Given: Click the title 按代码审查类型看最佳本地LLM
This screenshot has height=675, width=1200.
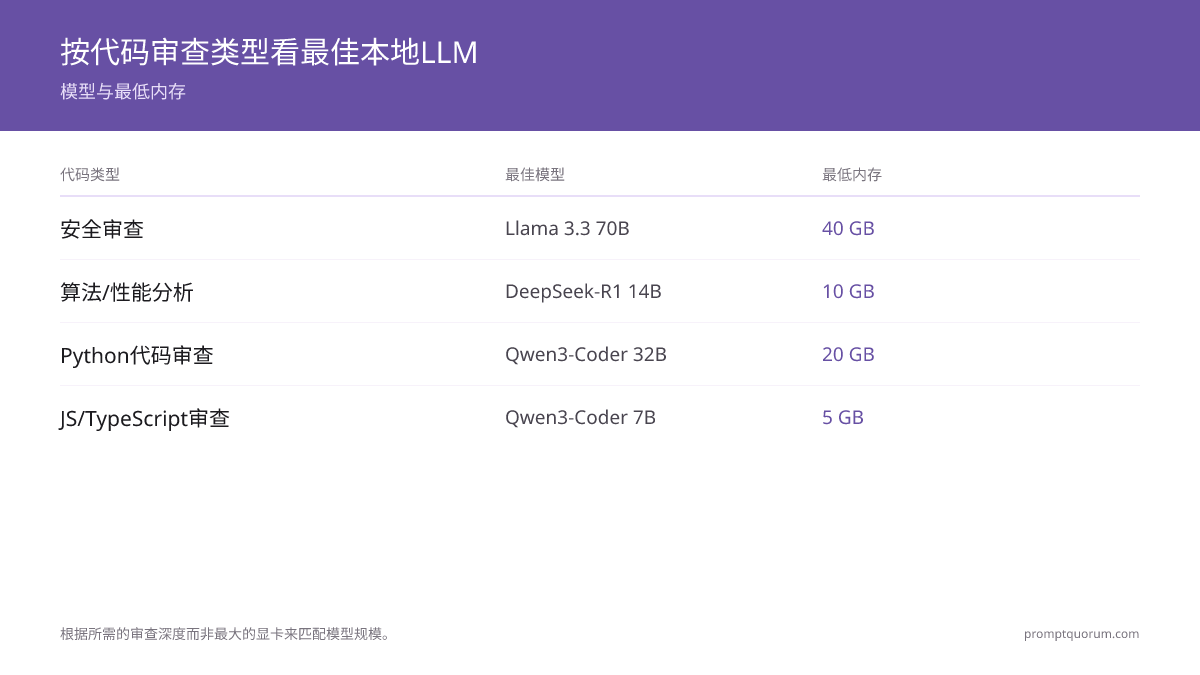Looking at the screenshot, I should tap(269, 52).
